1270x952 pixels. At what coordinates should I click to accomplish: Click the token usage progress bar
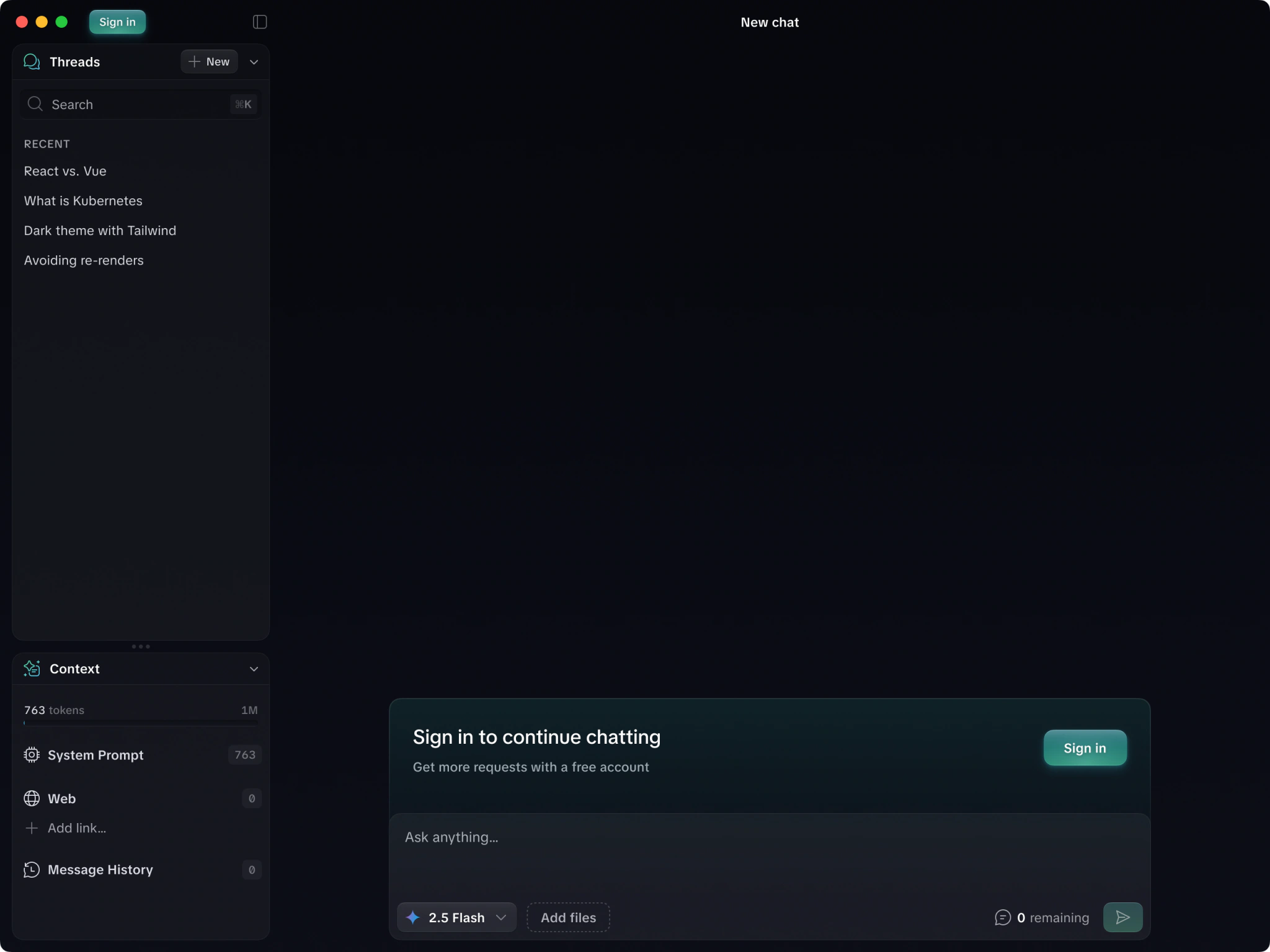[x=141, y=722]
